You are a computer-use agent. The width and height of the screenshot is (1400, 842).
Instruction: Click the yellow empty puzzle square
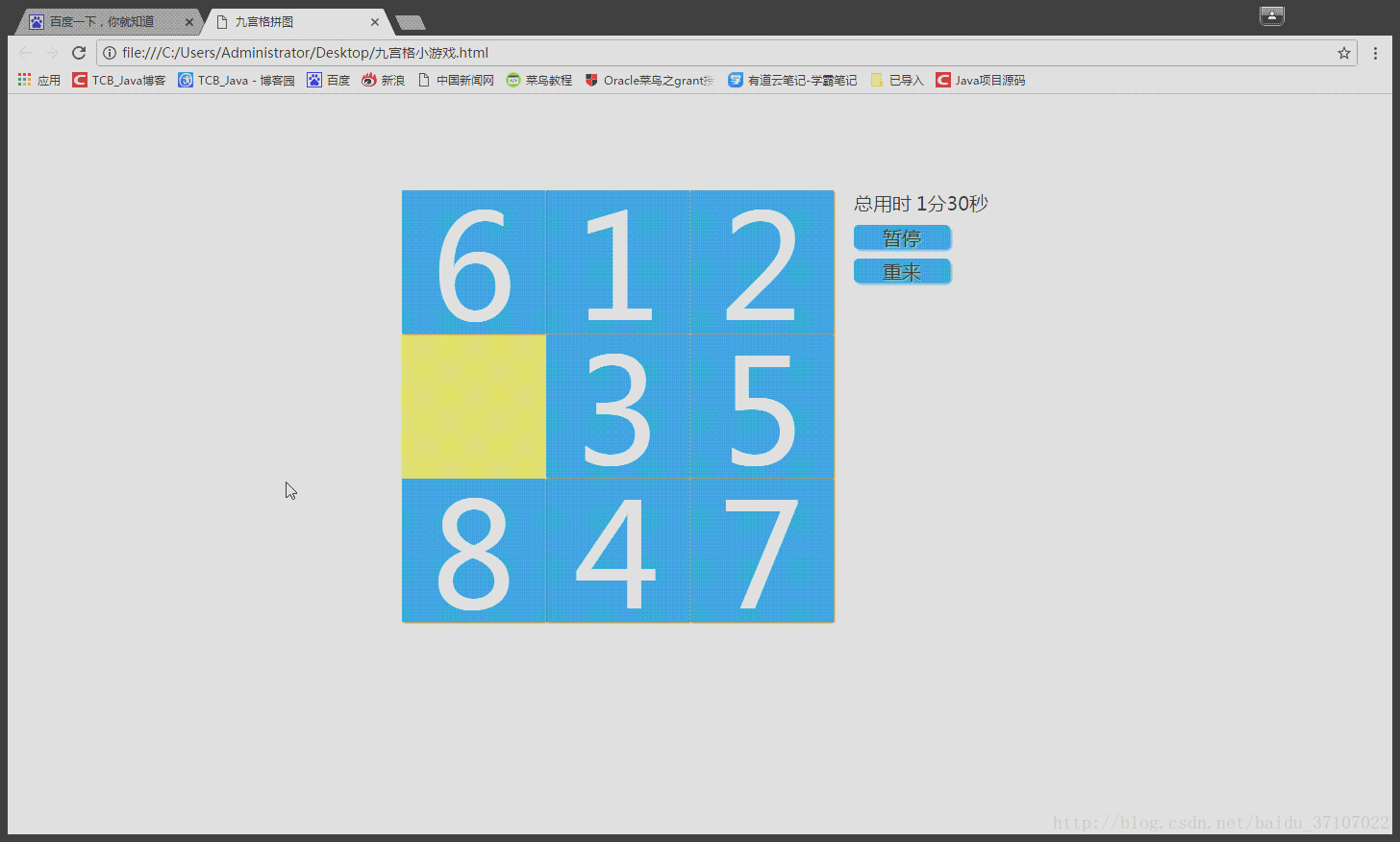[x=474, y=407]
